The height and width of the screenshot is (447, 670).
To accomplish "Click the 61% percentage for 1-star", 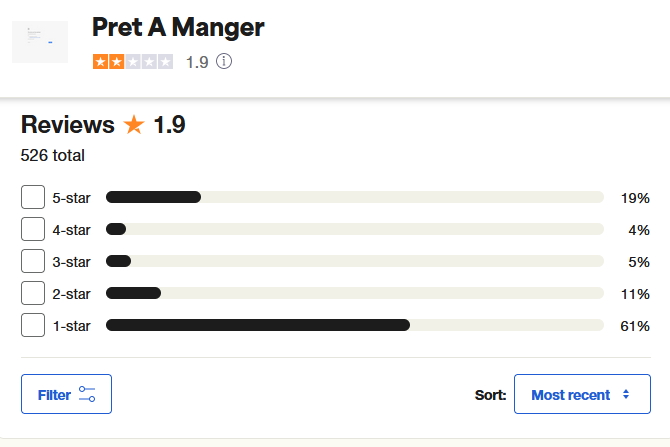I will [635, 326].
